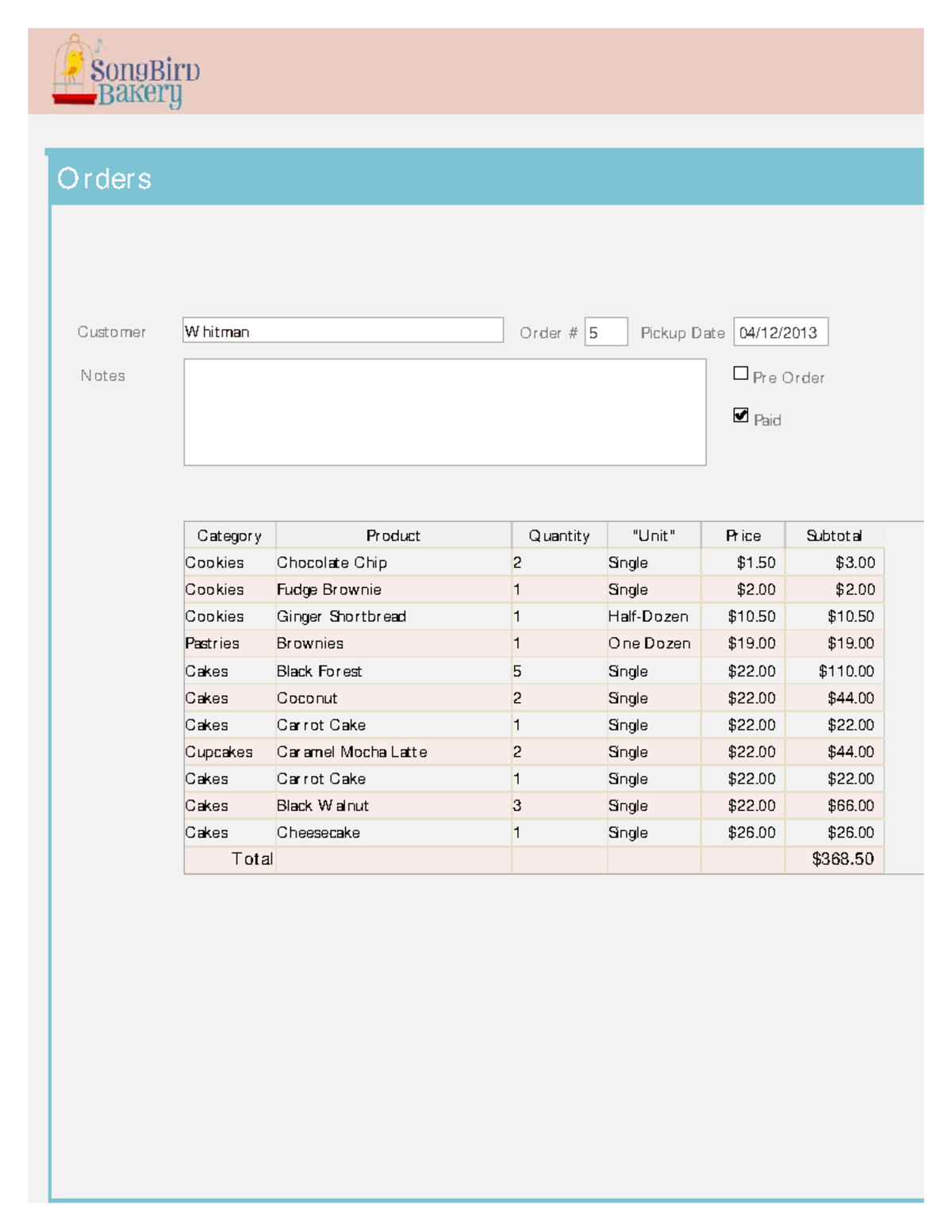The image size is (952, 1232).
Task: Click the Notes label
Action: pyautogui.click(x=102, y=375)
